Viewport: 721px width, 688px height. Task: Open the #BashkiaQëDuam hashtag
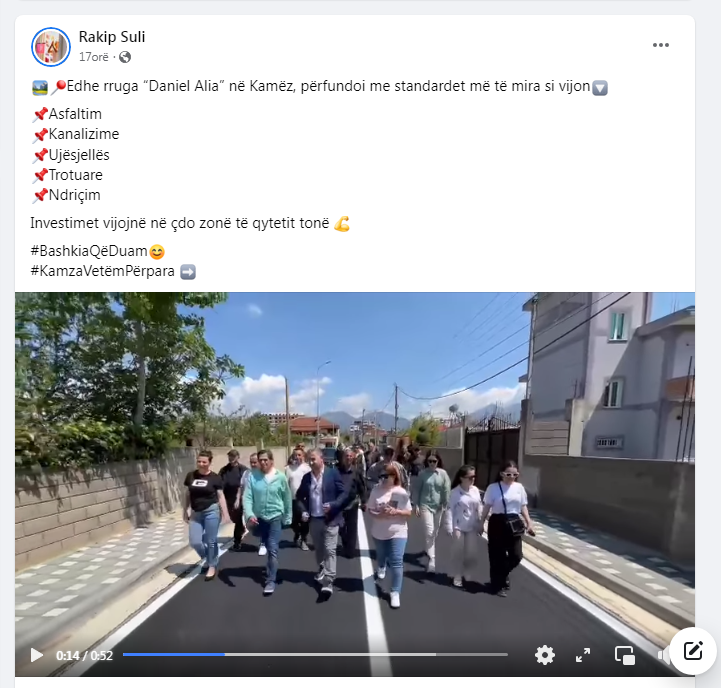pyautogui.click(x=89, y=251)
